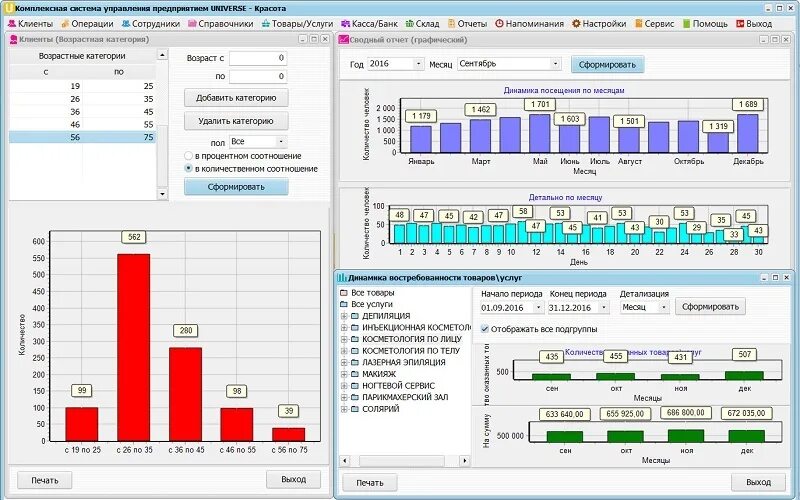Select в процентном соотношение radio option
The image size is (800, 500).
(188, 156)
